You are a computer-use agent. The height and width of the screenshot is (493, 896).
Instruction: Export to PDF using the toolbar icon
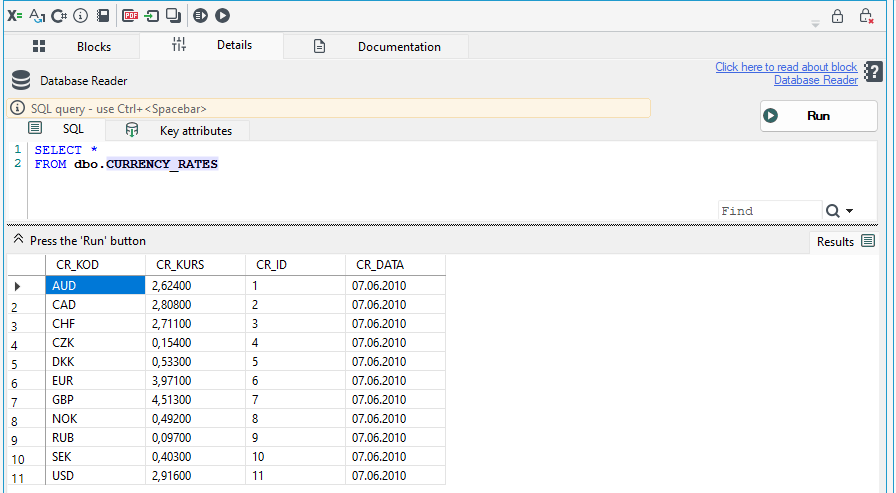130,16
